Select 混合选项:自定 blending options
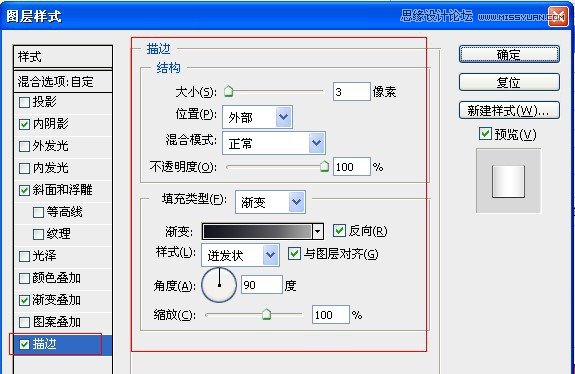Screen dimensions: 575x374 [x=63, y=81]
